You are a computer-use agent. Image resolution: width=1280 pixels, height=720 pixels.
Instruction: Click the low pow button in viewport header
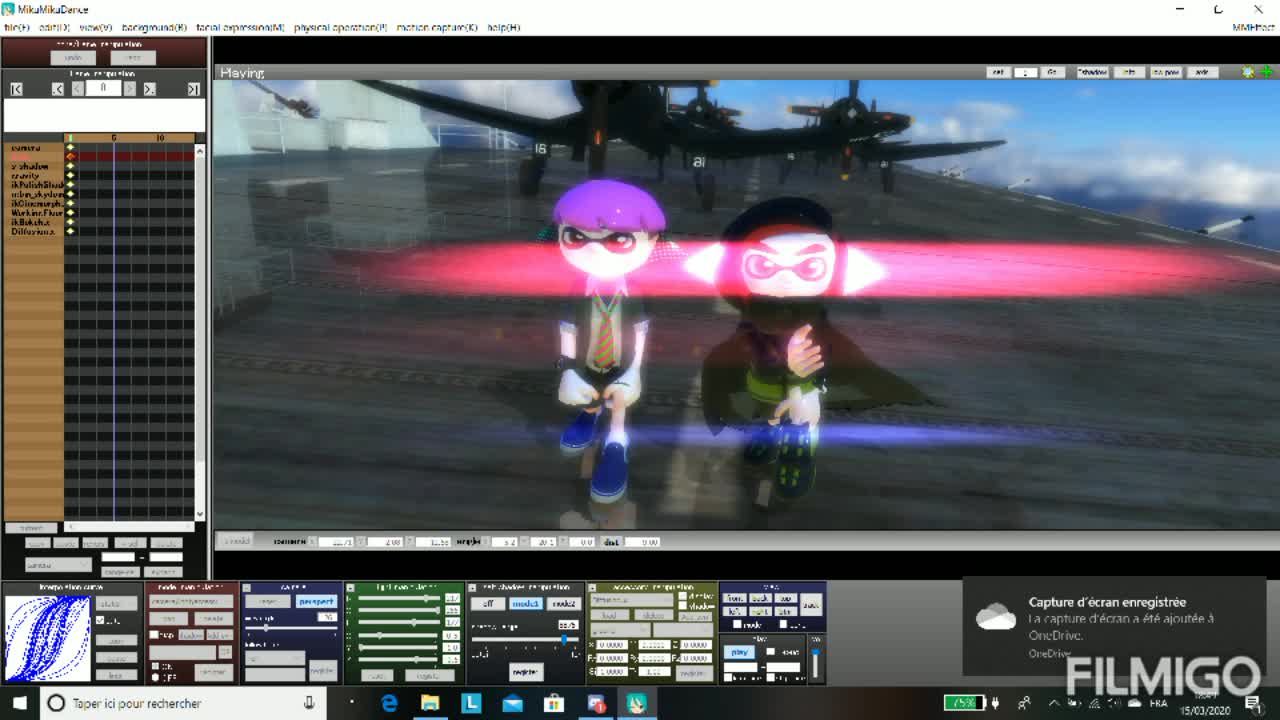point(1166,72)
